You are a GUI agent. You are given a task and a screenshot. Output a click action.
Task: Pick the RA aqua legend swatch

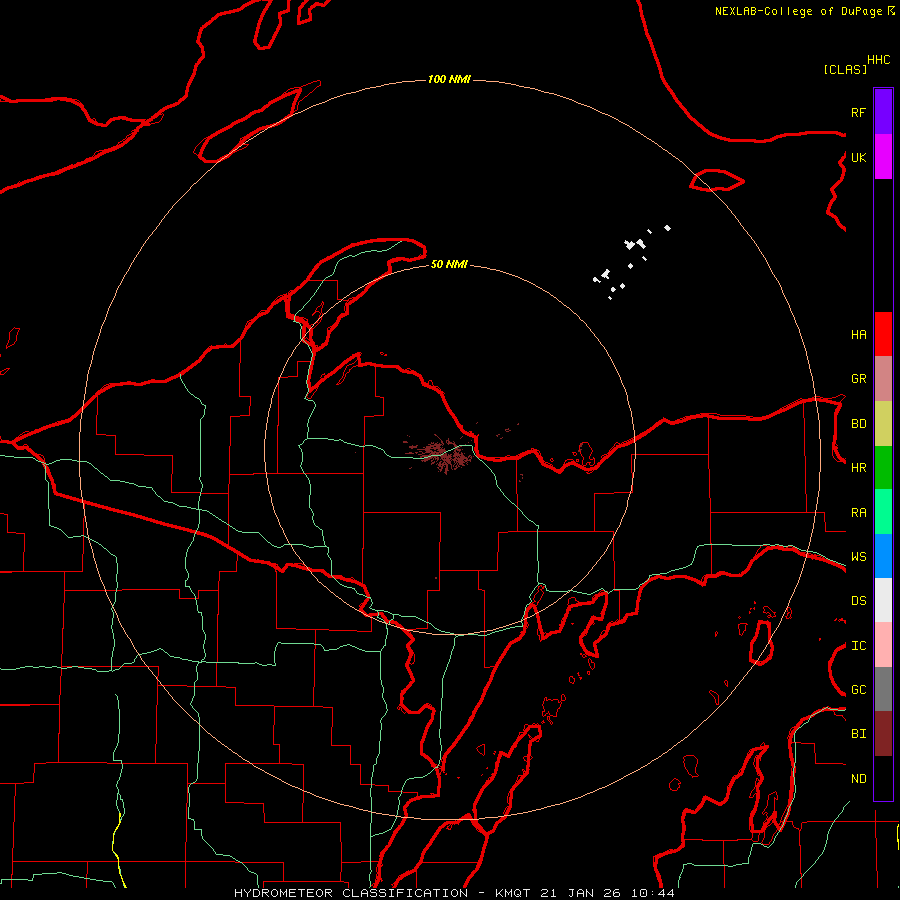883,512
